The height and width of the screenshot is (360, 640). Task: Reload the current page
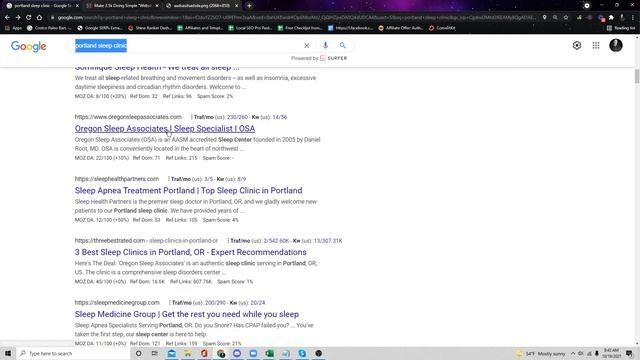[29, 18]
